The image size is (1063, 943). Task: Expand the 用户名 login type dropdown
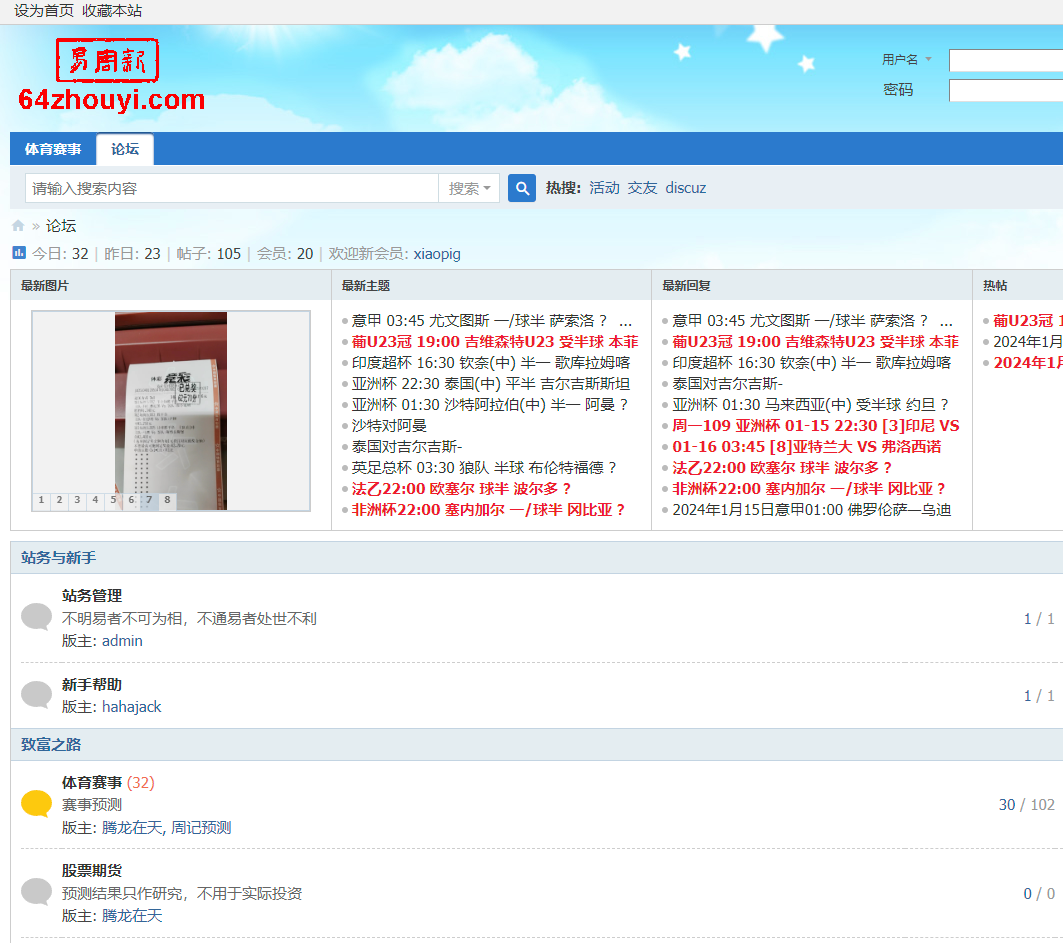(906, 60)
